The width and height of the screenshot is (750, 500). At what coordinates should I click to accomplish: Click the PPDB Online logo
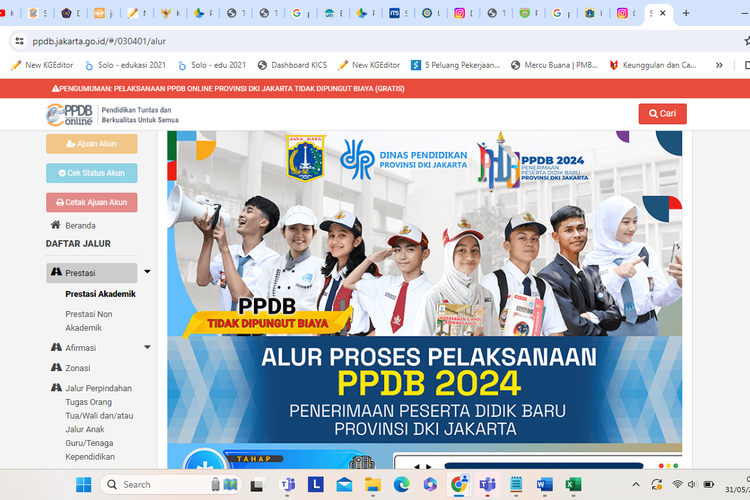click(x=69, y=114)
